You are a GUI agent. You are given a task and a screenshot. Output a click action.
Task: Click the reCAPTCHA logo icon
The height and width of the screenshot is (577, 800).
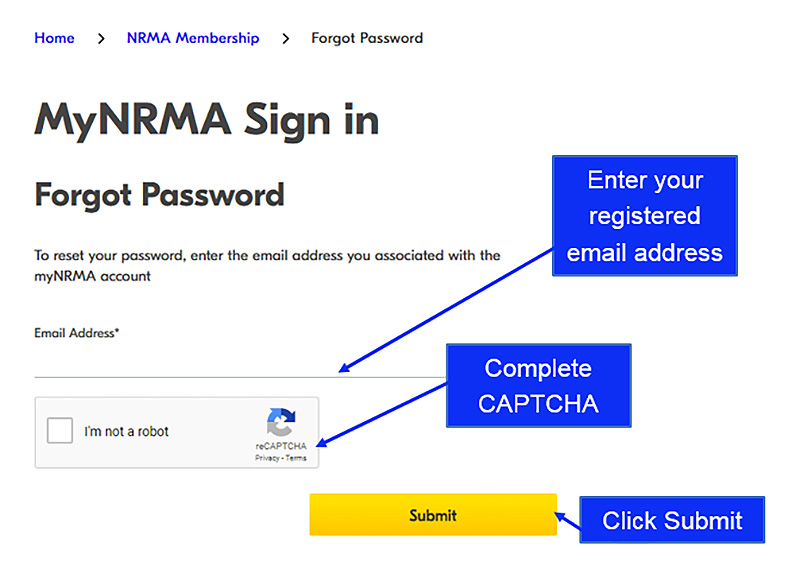[281, 422]
